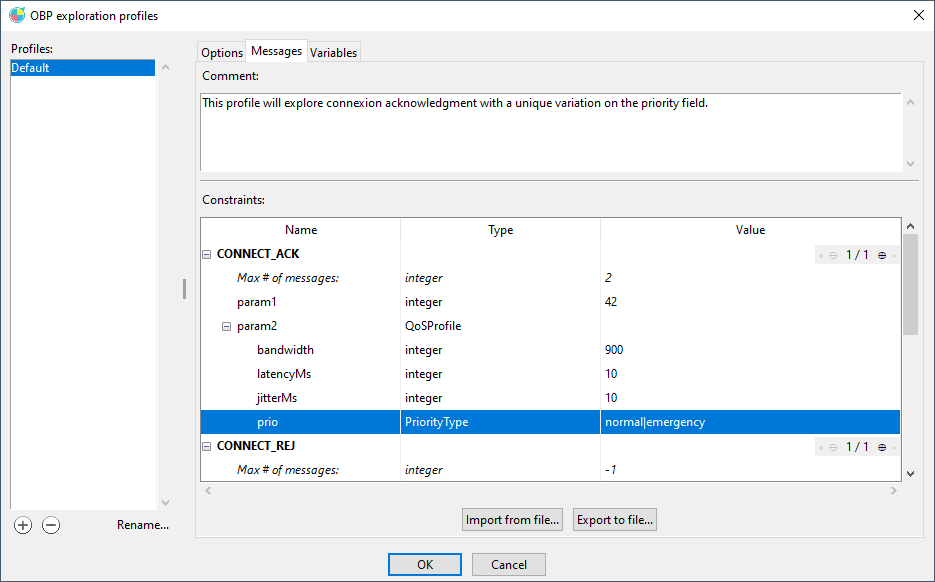The height and width of the screenshot is (582, 935).
Task: Collapse the CONNECT_ACK message node
Action: click(207, 254)
